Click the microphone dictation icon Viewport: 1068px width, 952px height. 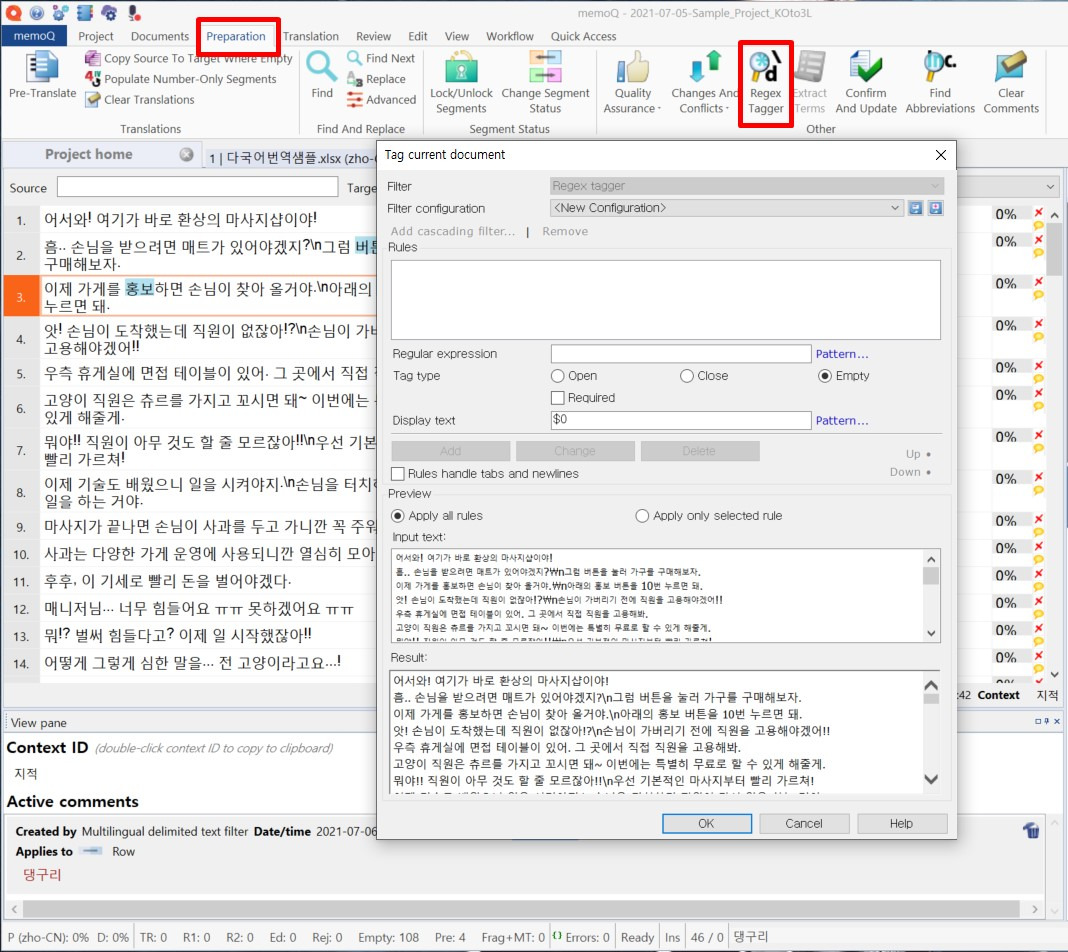click(x=134, y=12)
